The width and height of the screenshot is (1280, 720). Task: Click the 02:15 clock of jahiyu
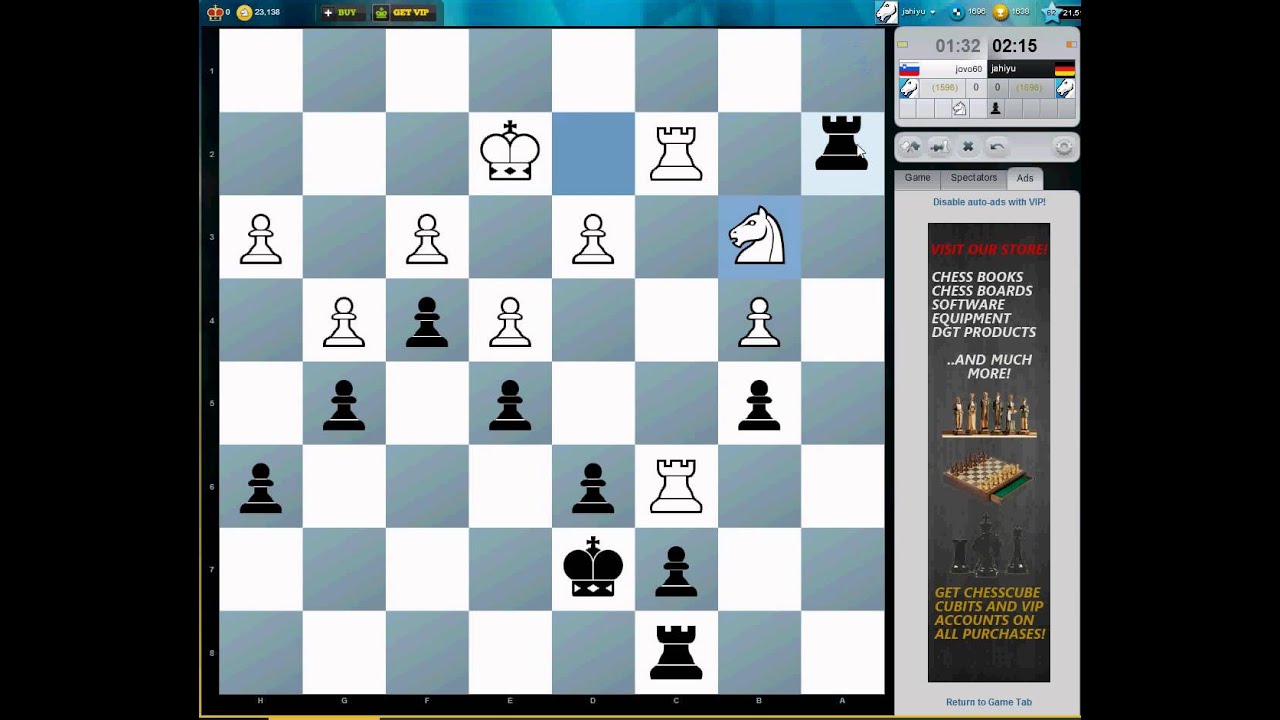(1014, 46)
